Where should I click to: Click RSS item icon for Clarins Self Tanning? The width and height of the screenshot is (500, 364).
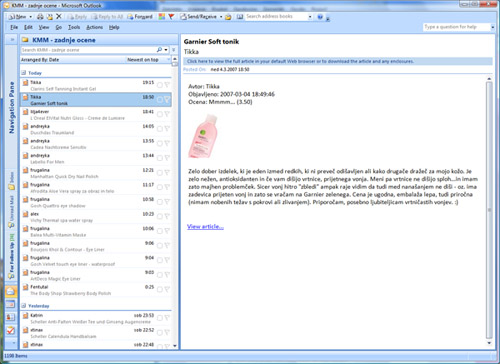25,83
